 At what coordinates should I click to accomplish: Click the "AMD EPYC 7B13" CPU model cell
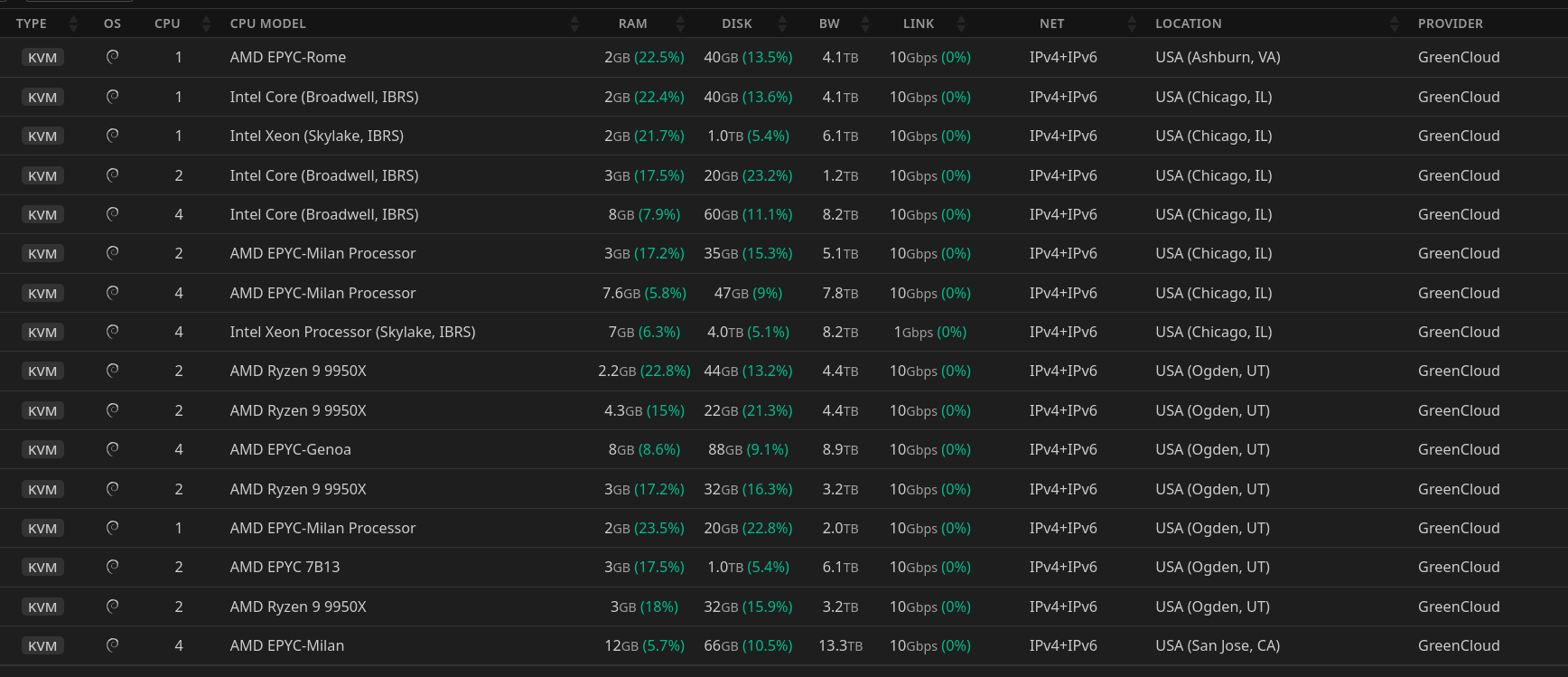tap(285, 567)
